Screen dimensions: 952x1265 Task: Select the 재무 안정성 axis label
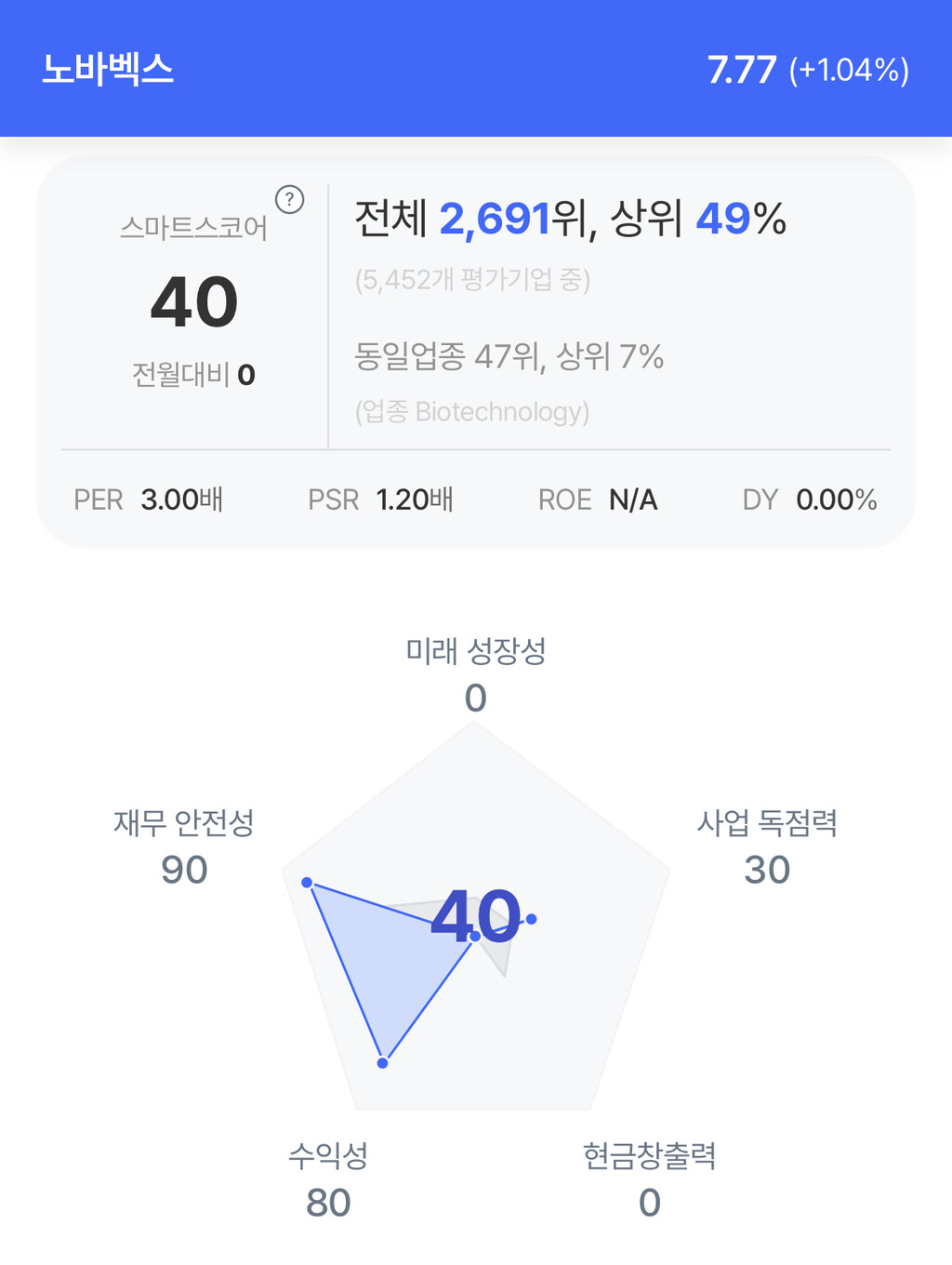[x=184, y=823]
